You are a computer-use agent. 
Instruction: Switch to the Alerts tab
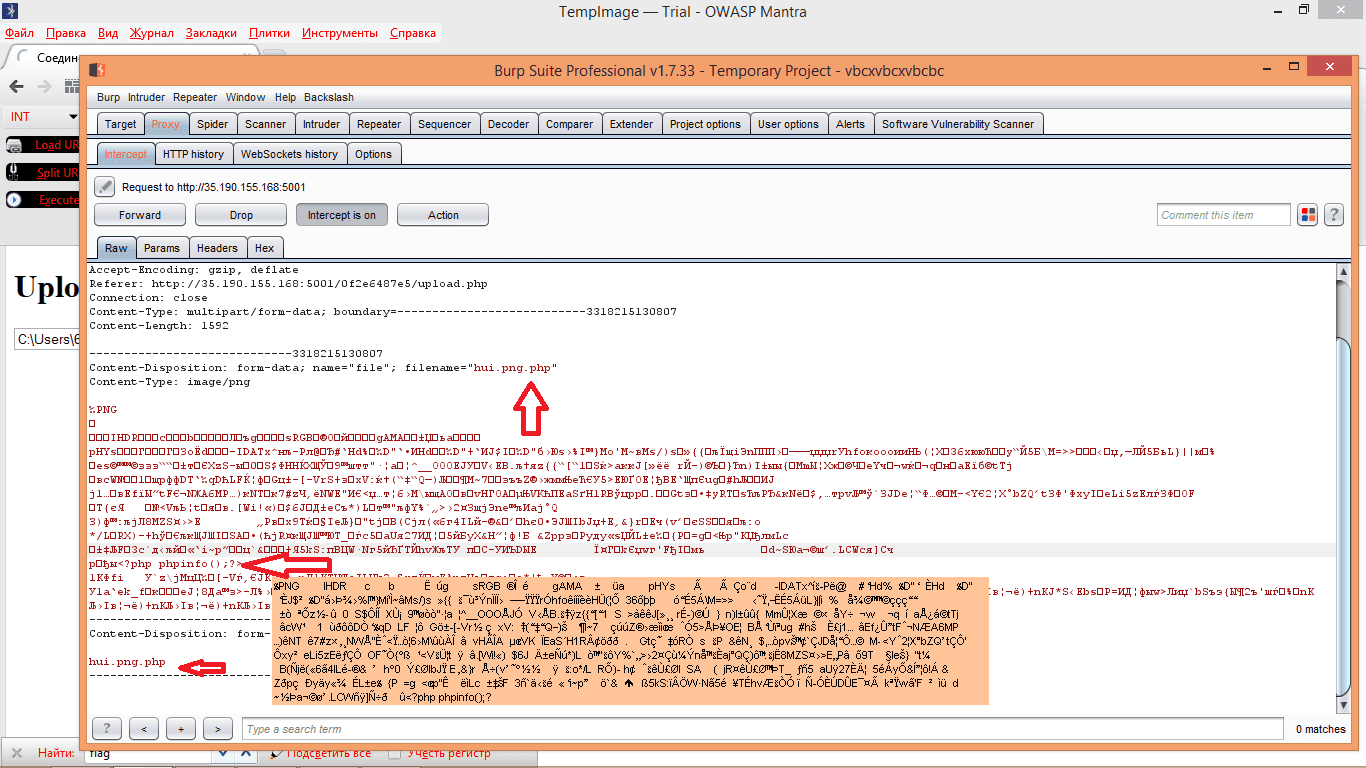[851, 124]
